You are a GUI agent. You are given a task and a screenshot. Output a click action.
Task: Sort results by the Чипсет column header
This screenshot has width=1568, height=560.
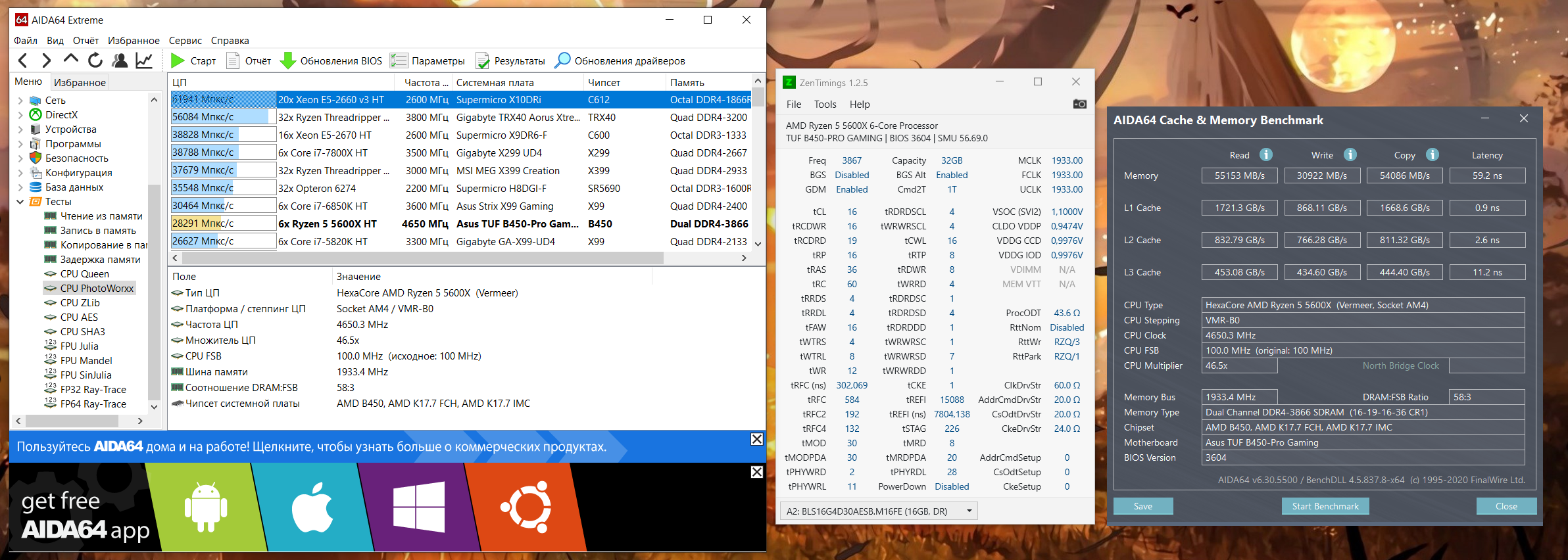click(x=624, y=83)
